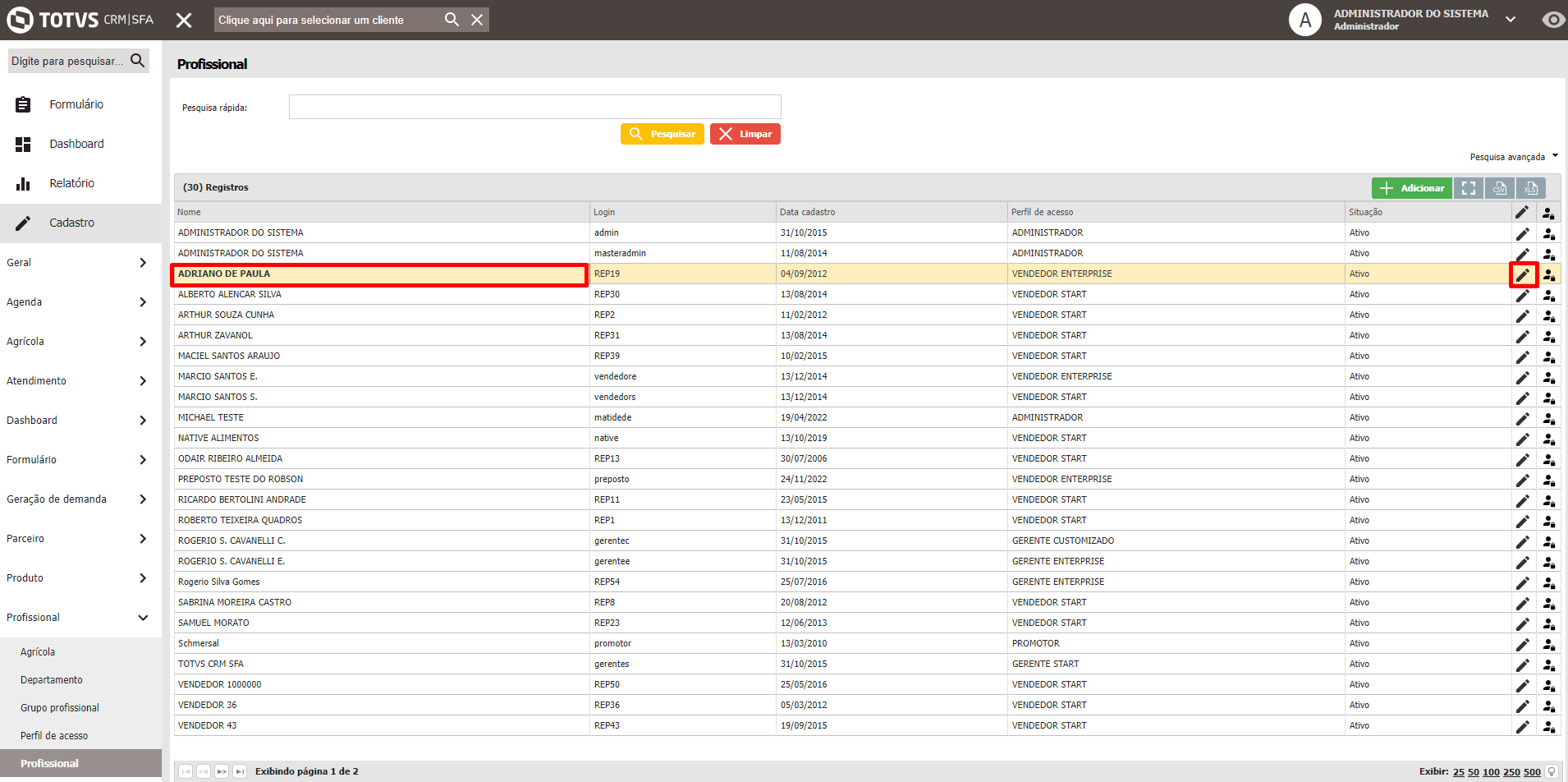Close the side menu with the X icon
Image resolution: width=1568 pixels, height=782 pixels.
[184, 20]
